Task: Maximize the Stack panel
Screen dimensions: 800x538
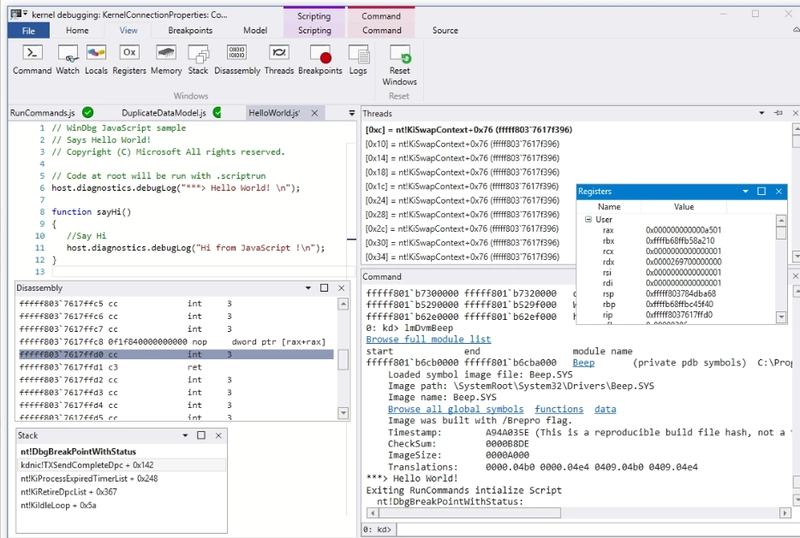Action: point(201,435)
